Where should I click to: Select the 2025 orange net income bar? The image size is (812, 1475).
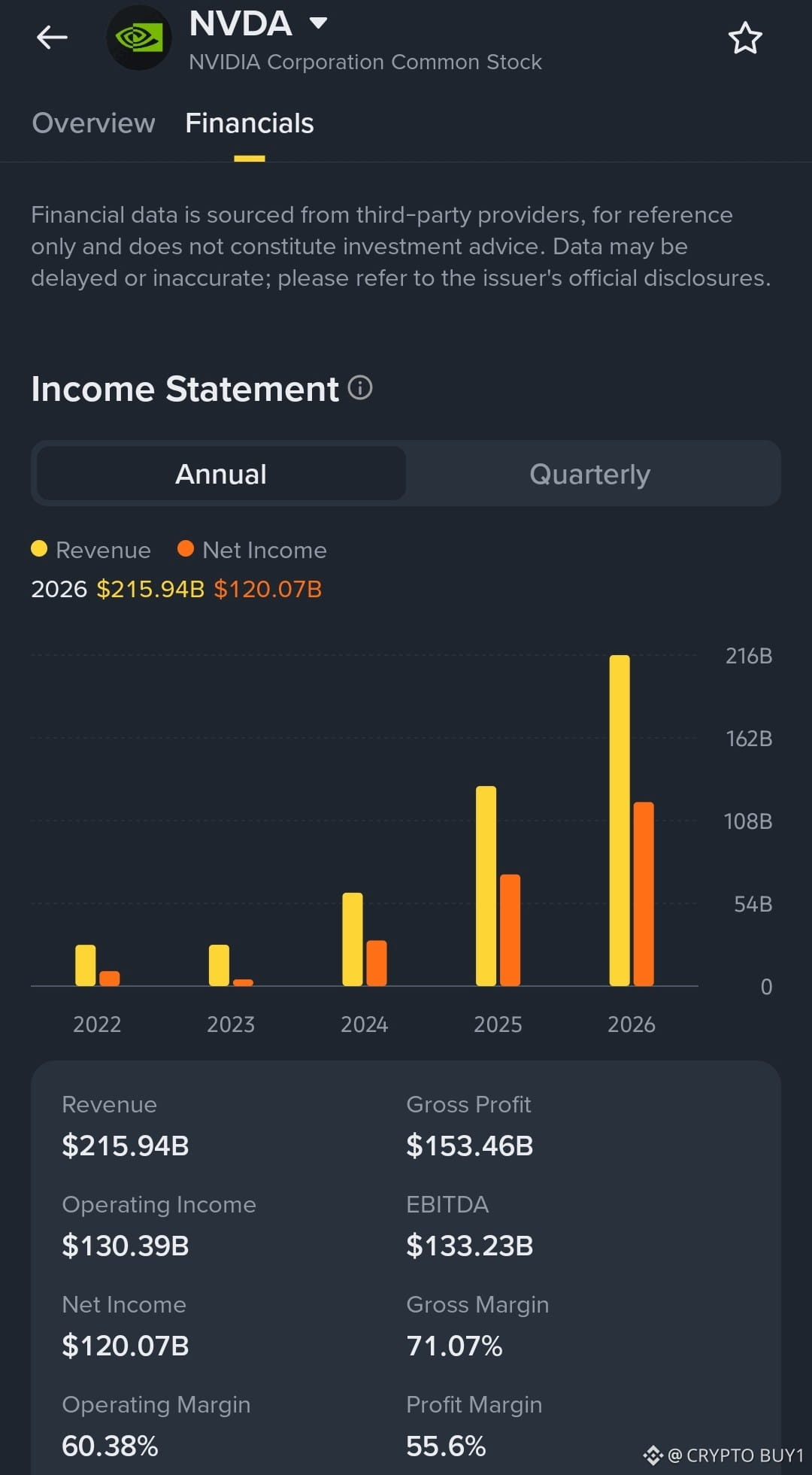[x=510, y=930]
